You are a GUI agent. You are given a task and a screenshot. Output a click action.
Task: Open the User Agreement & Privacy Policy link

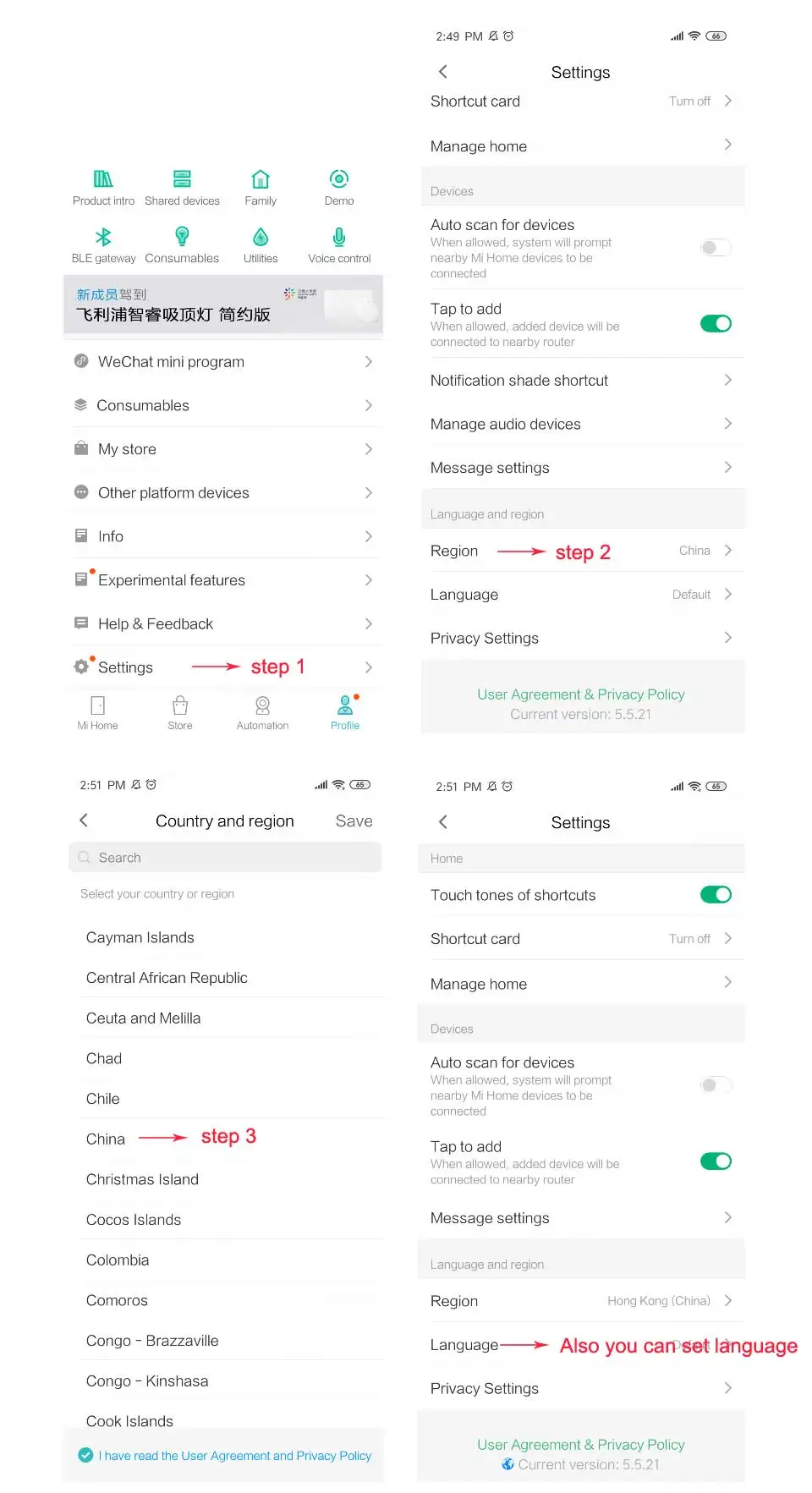pyautogui.click(x=580, y=694)
